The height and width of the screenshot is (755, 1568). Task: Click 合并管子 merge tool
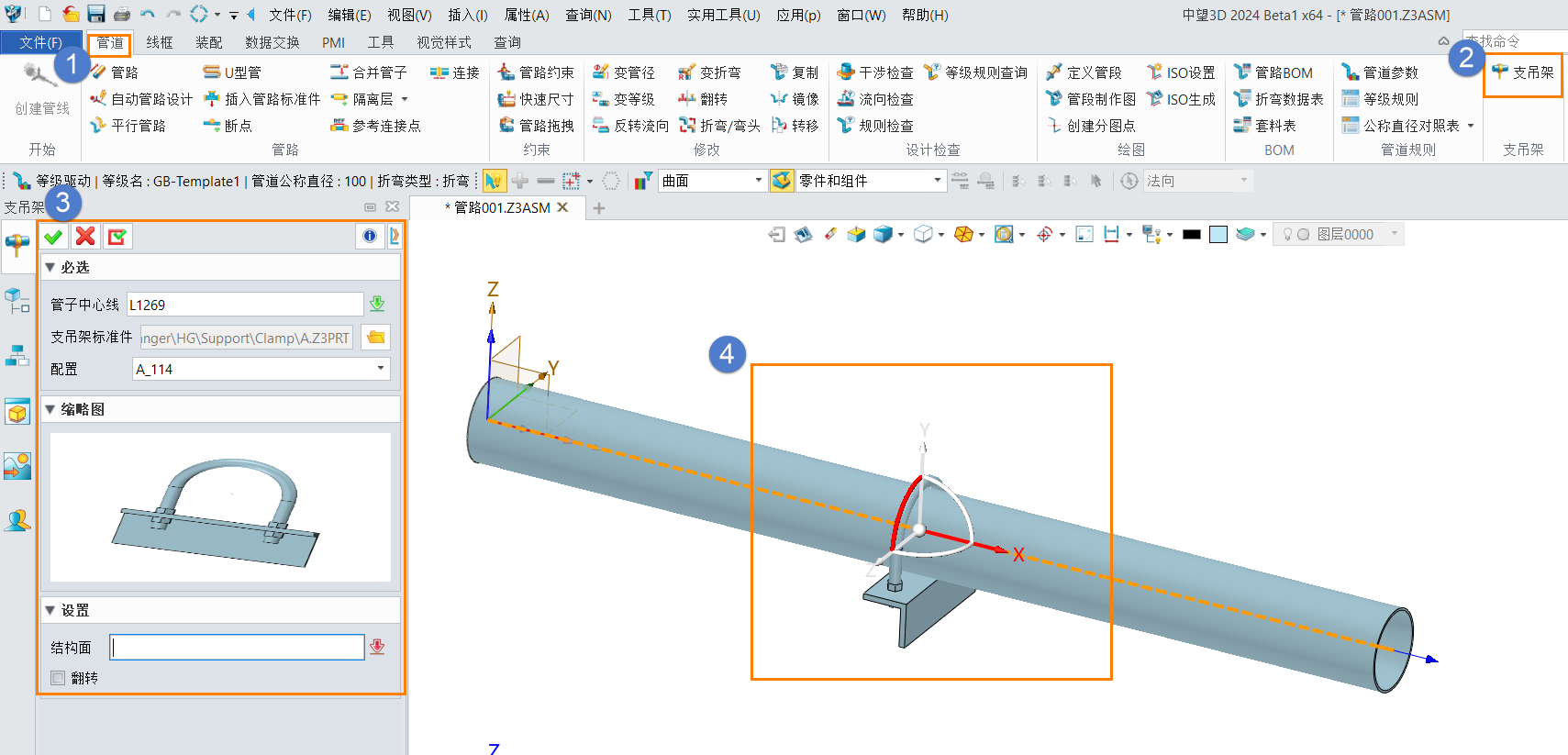click(369, 72)
